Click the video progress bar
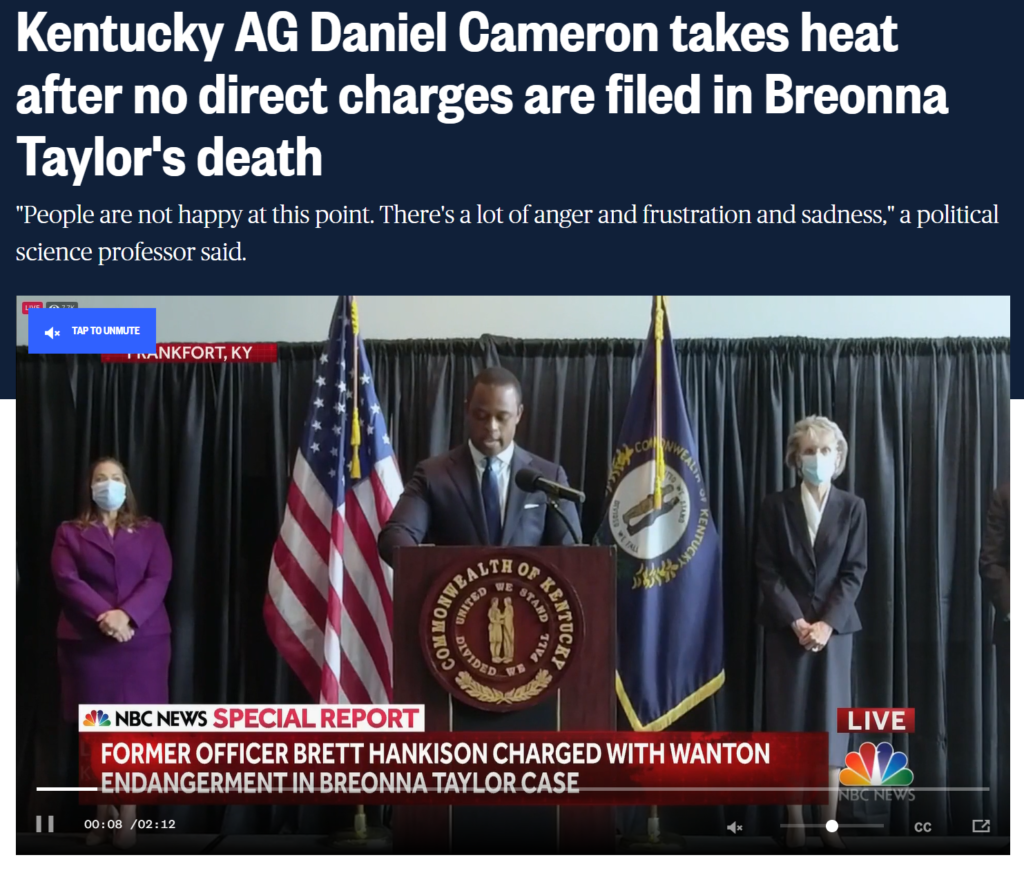The width and height of the screenshot is (1024, 873). [513, 789]
